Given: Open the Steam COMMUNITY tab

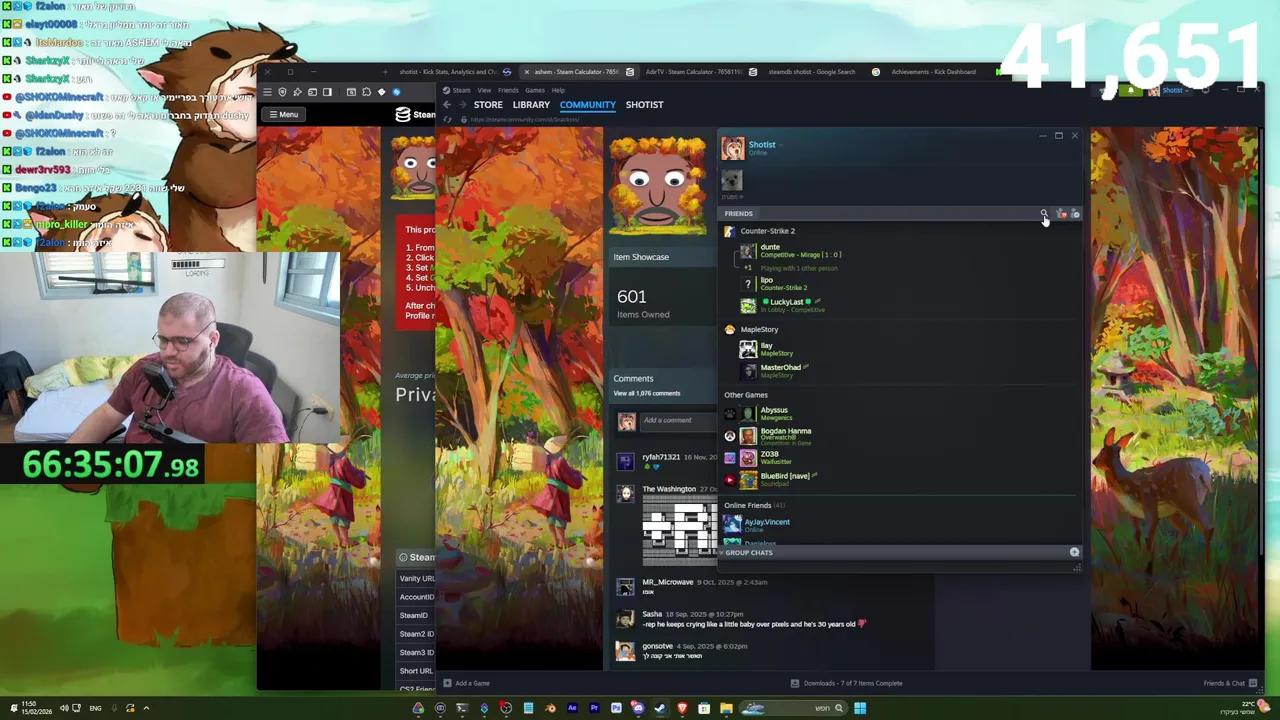Looking at the screenshot, I should pyautogui.click(x=587, y=104).
